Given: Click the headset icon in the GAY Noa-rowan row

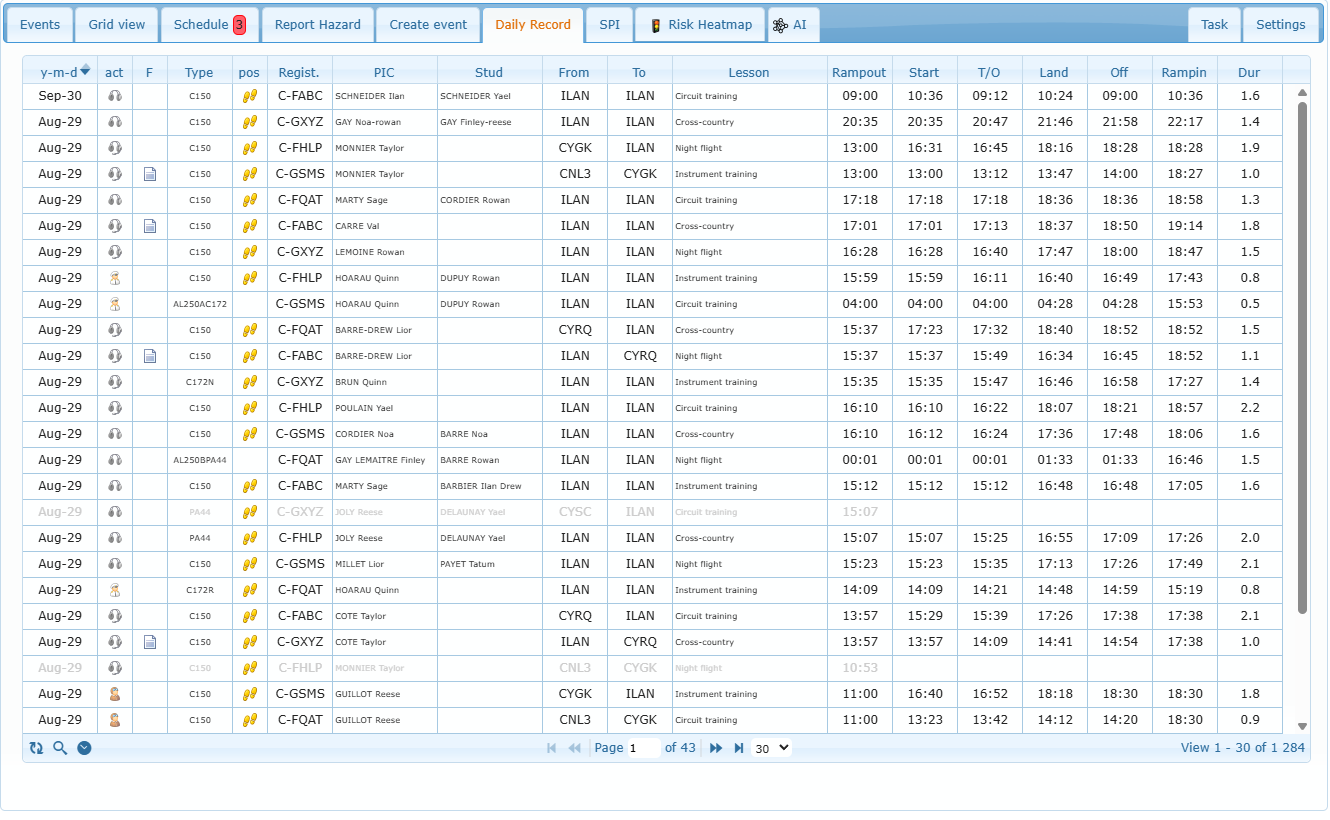Looking at the screenshot, I should (x=115, y=122).
